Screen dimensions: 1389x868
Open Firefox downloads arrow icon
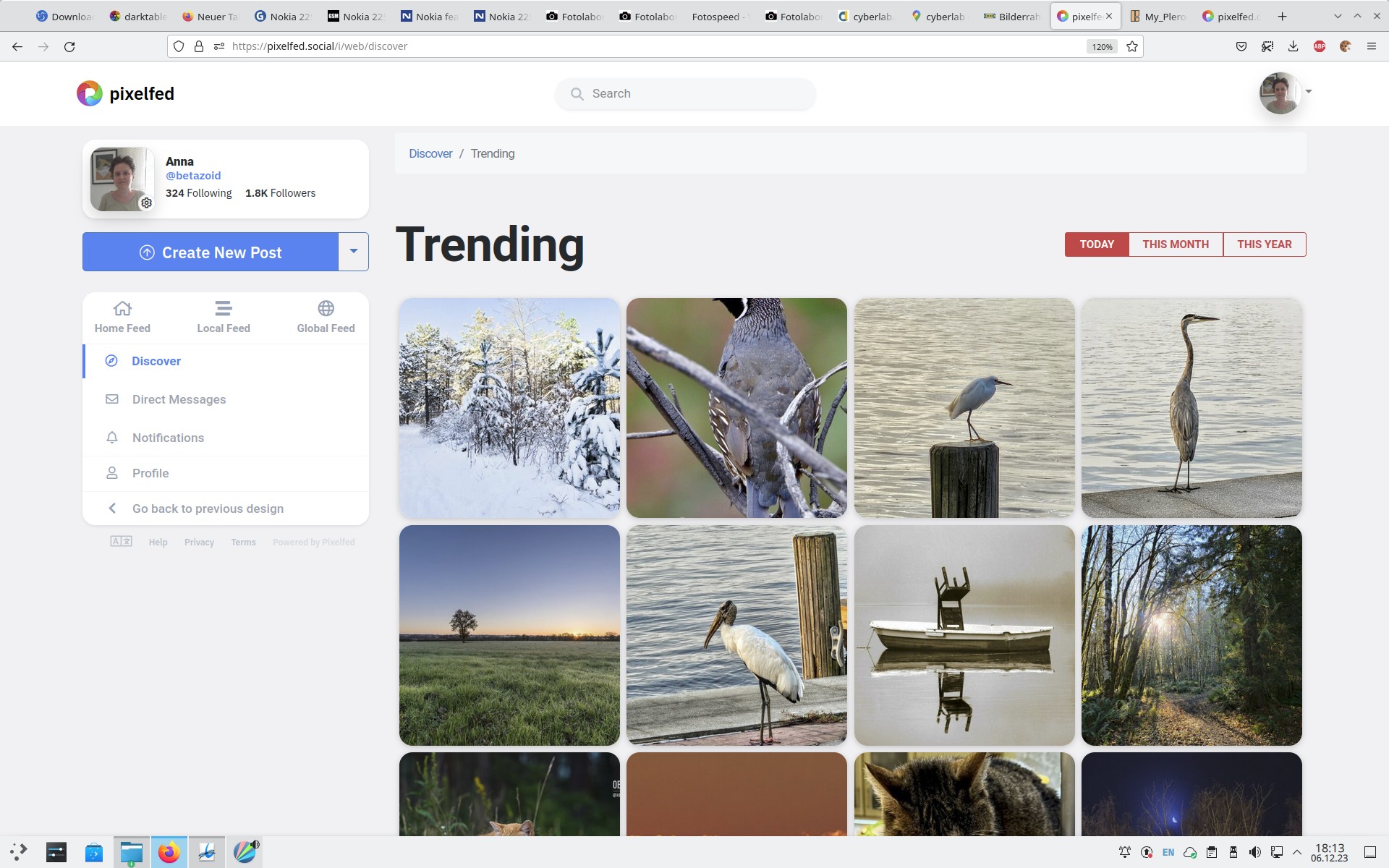point(1293,46)
